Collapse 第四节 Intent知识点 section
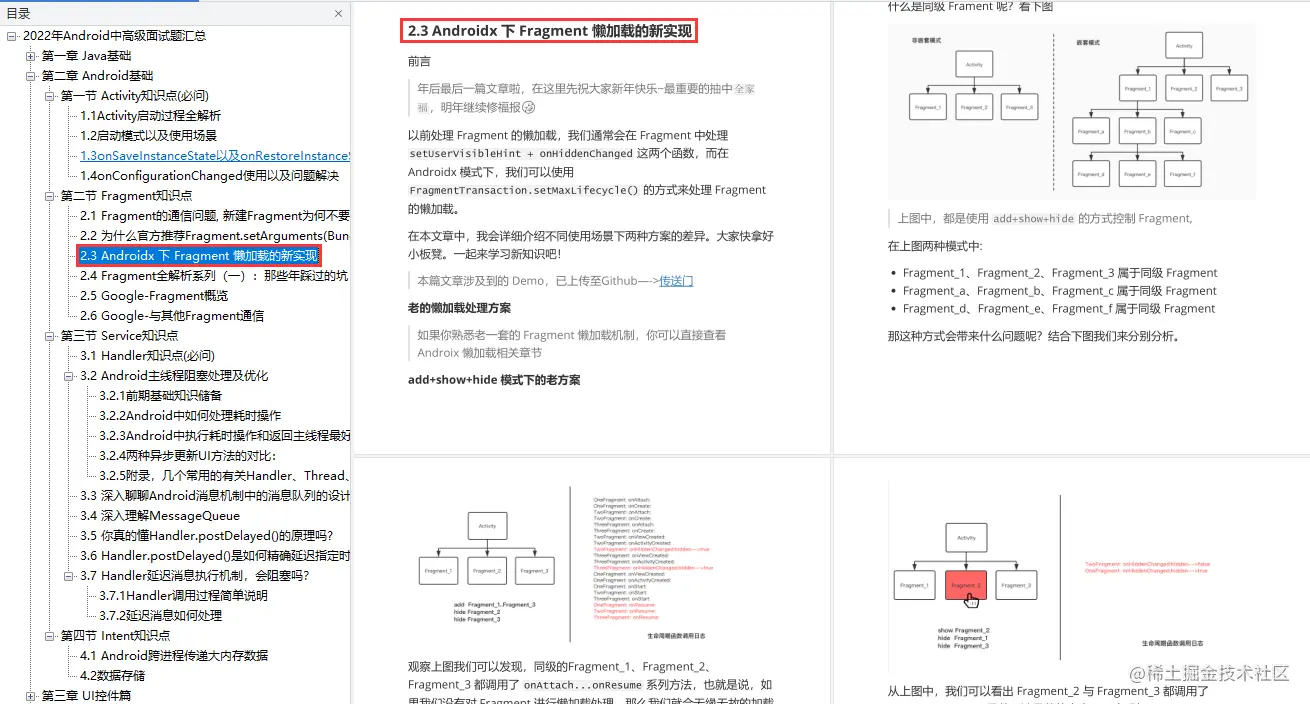 click(50, 636)
